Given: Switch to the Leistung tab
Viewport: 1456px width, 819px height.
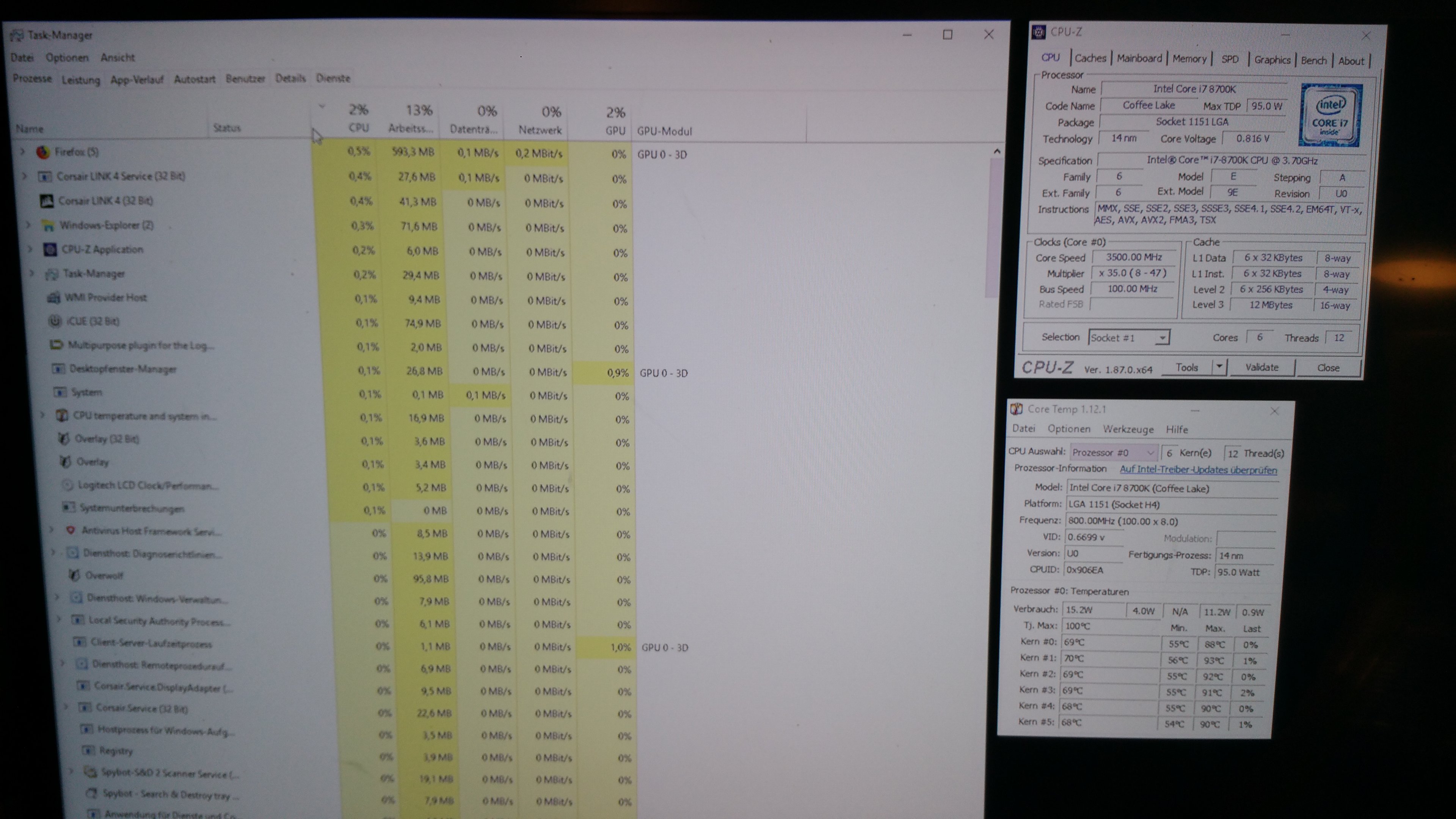Looking at the screenshot, I should (x=81, y=80).
